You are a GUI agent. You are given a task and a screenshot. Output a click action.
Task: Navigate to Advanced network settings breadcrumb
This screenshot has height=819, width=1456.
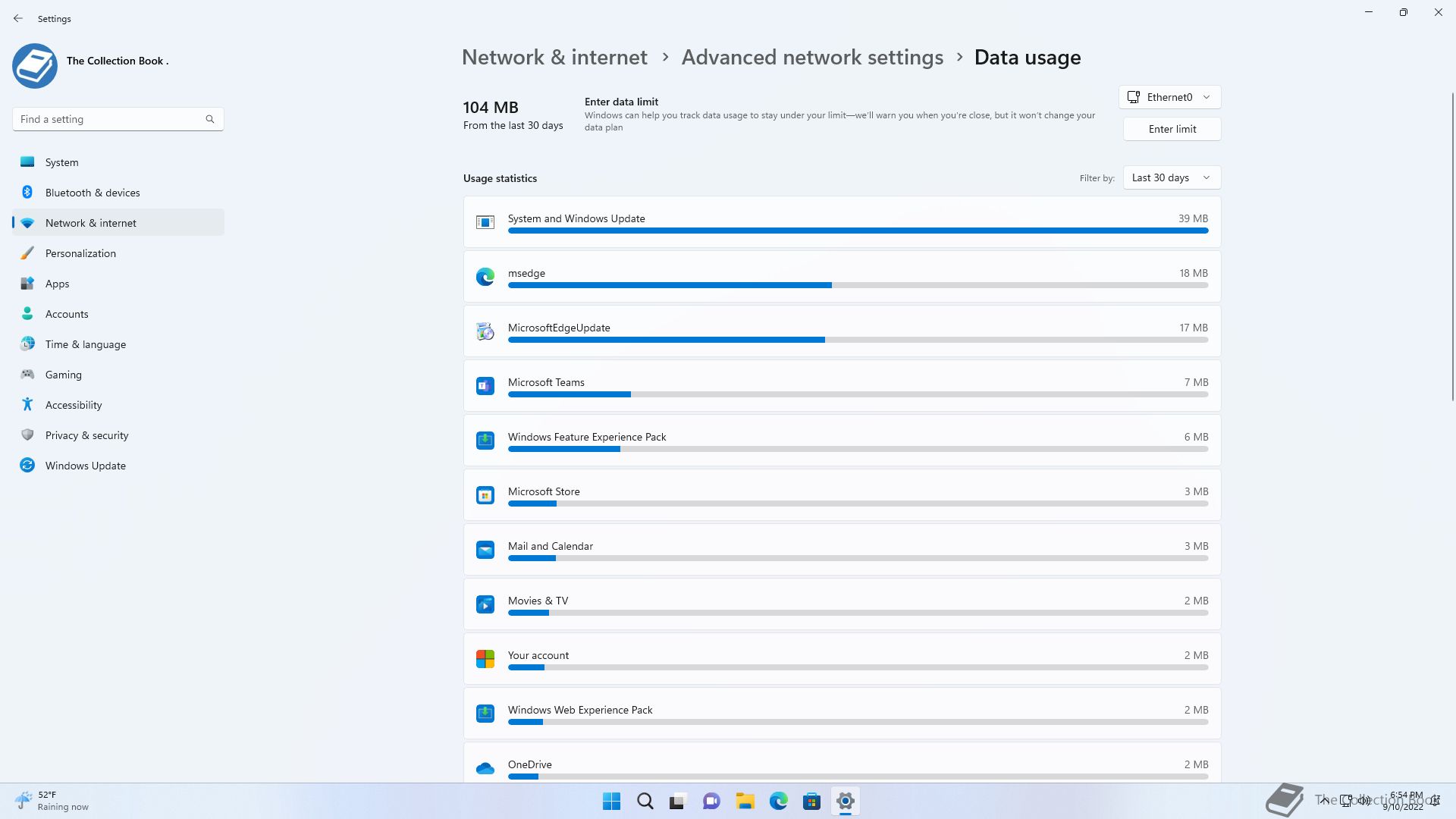(812, 58)
